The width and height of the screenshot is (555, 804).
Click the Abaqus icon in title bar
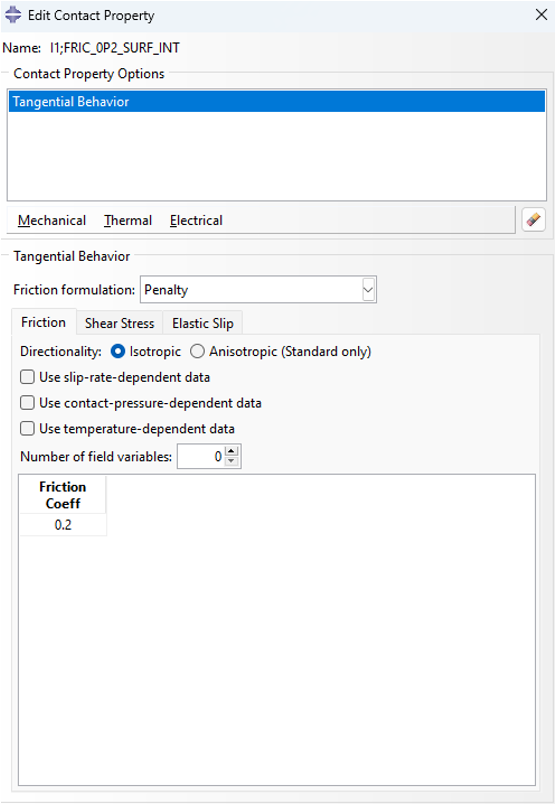coord(13,15)
